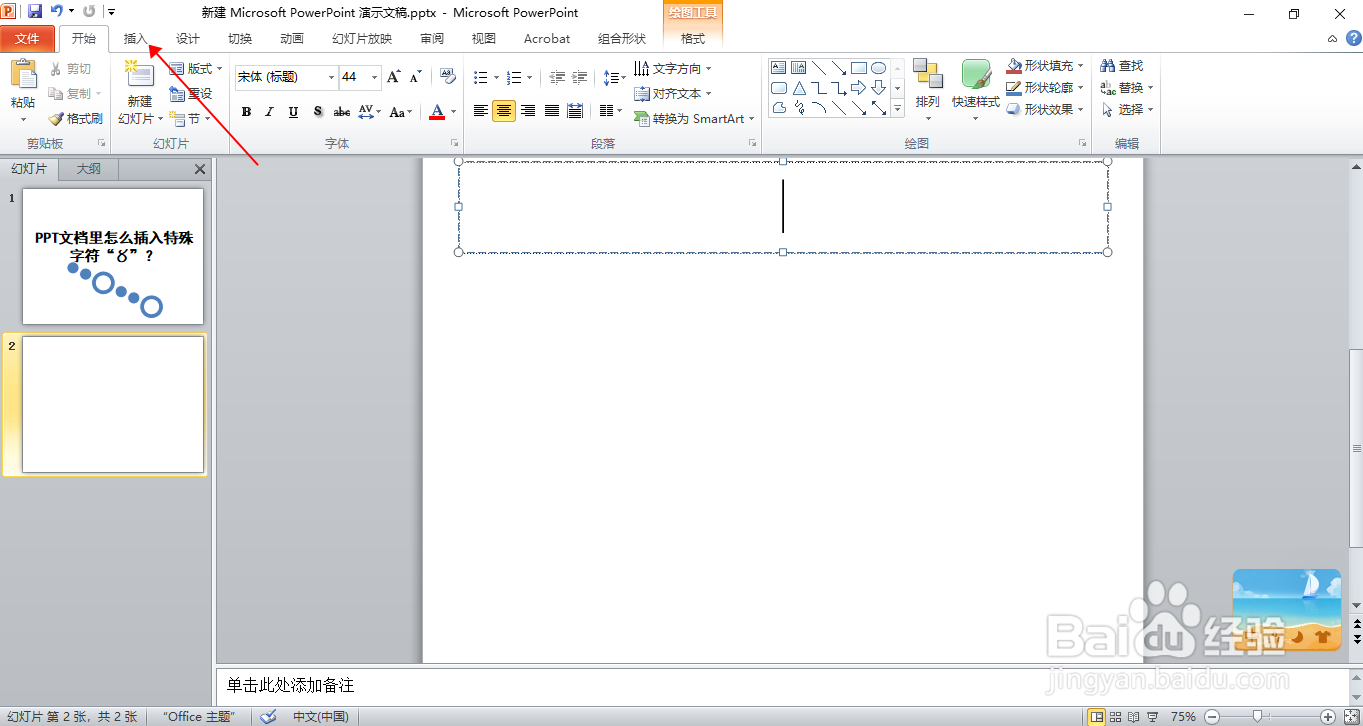Click the Find (查找) binoculars button
1363x726 pixels.
point(1121,66)
